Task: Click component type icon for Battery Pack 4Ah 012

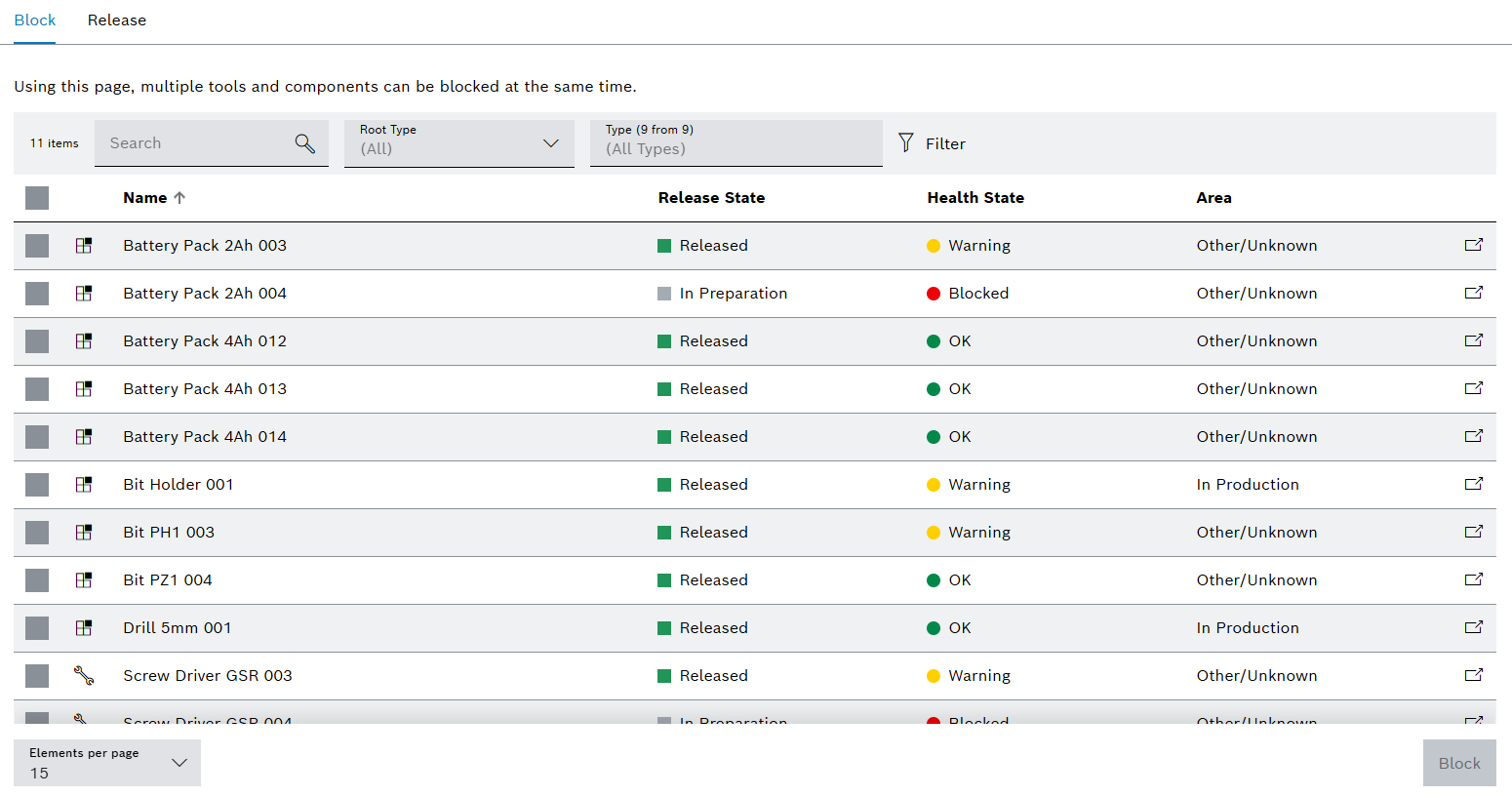Action: pyautogui.click(x=84, y=341)
